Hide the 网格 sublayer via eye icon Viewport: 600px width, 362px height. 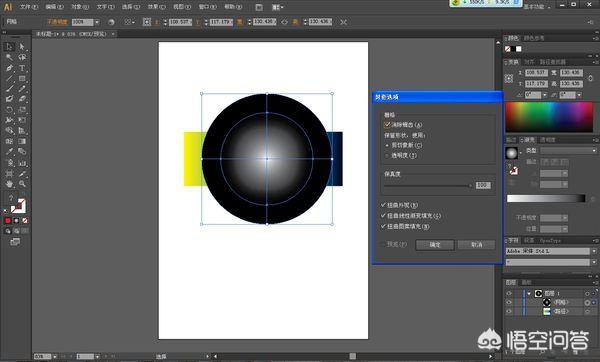pyautogui.click(x=509, y=302)
